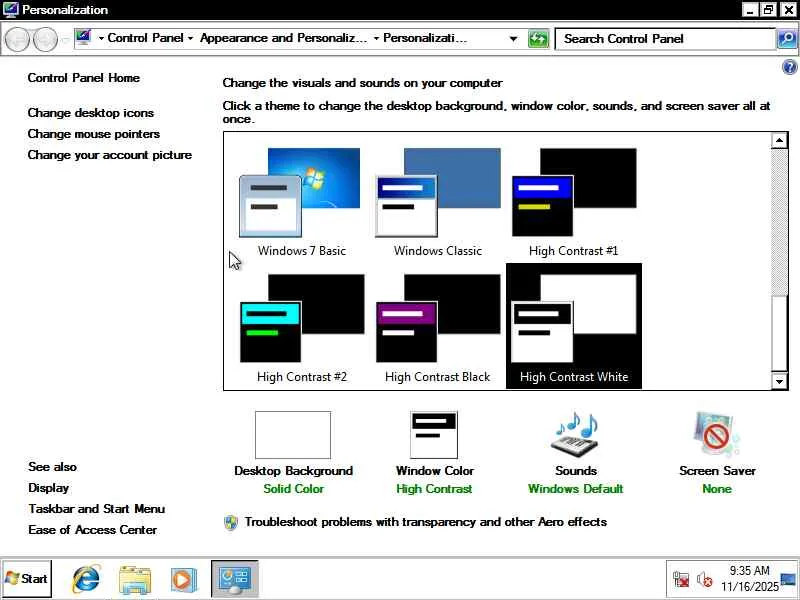
Task: Go to Control Panel Home
Action: point(84,78)
